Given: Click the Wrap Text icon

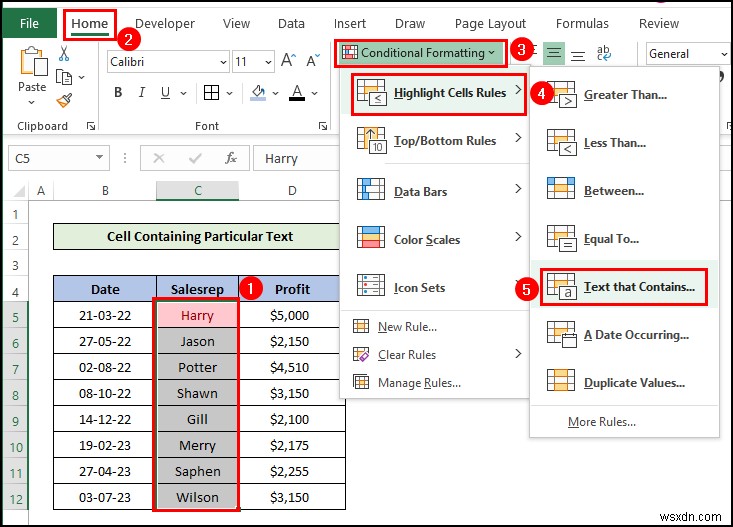Looking at the screenshot, I should [x=604, y=53].
